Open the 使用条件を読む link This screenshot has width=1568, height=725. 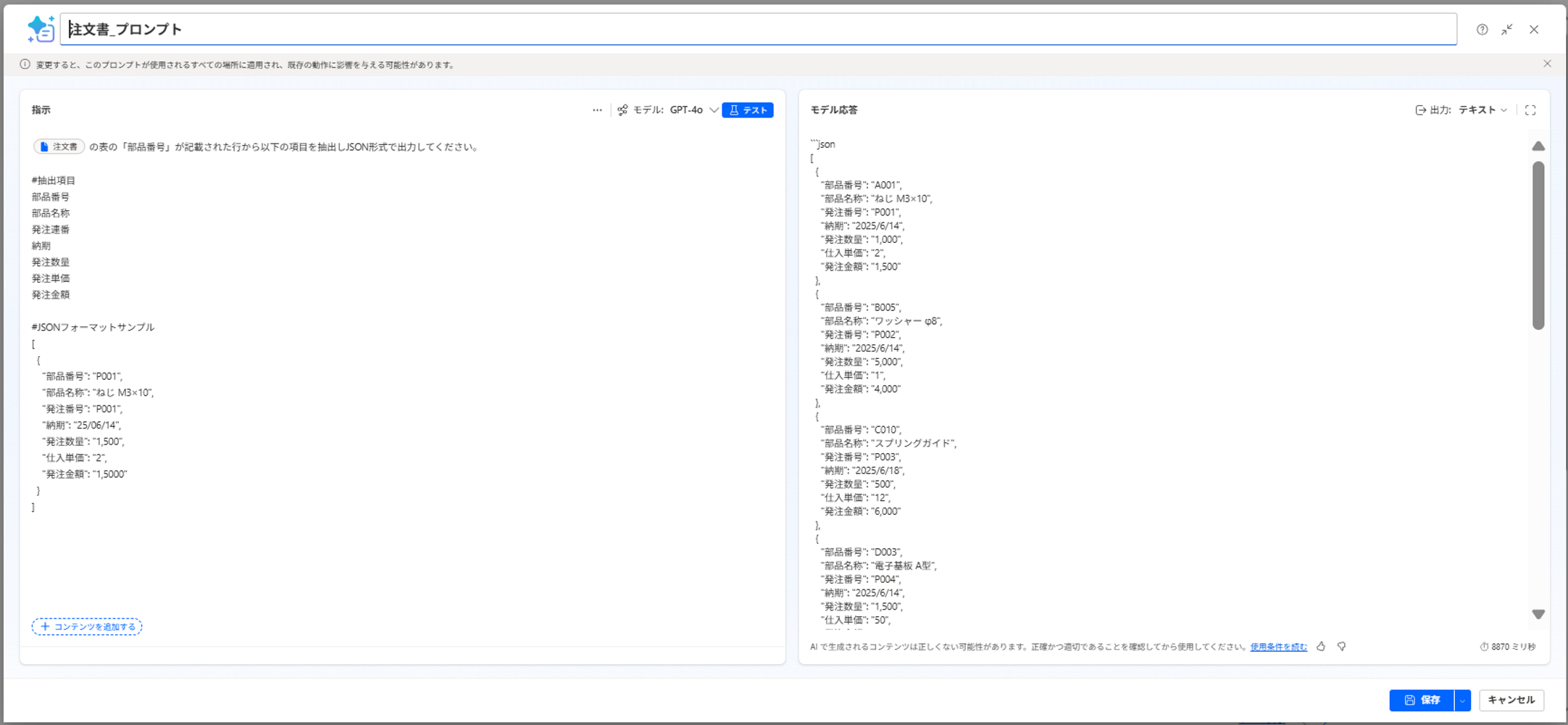pos(1278,647)
